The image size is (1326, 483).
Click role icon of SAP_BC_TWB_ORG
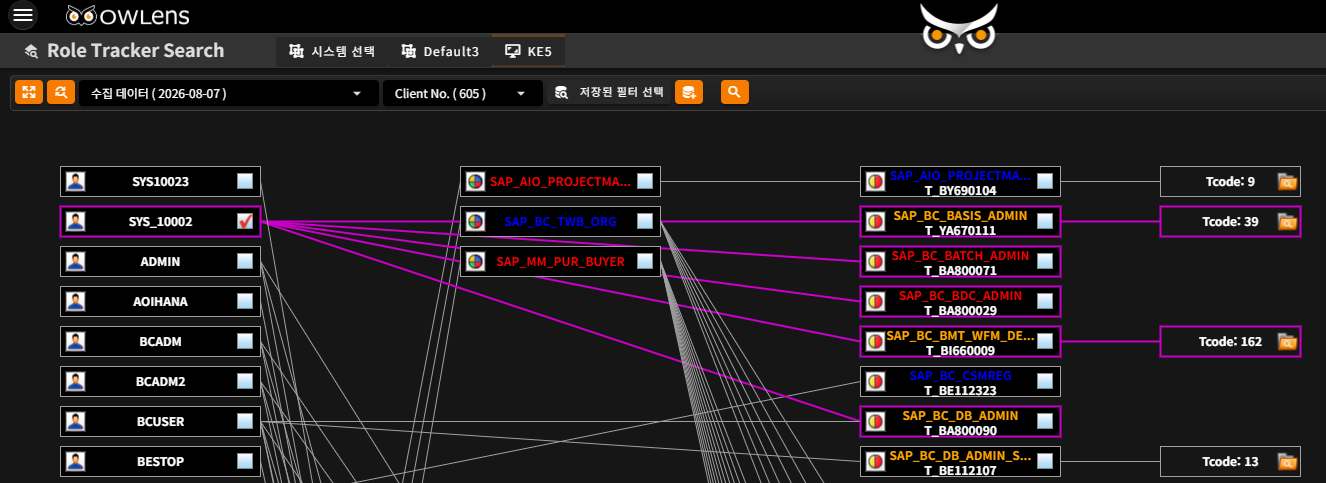coord(475,221)
